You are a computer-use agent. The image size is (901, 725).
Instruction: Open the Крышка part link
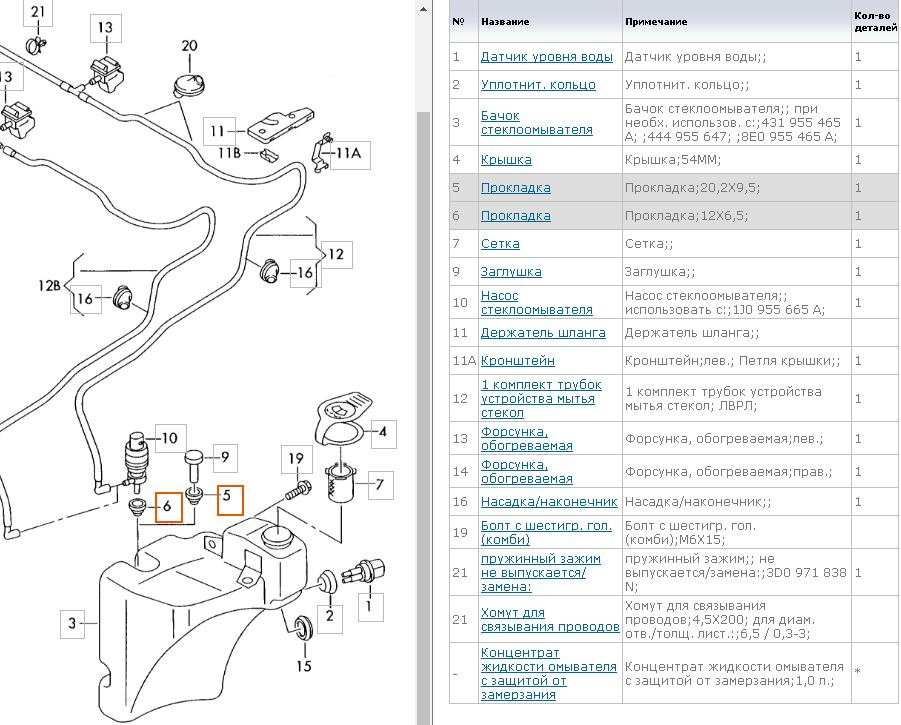click(506, 160)
